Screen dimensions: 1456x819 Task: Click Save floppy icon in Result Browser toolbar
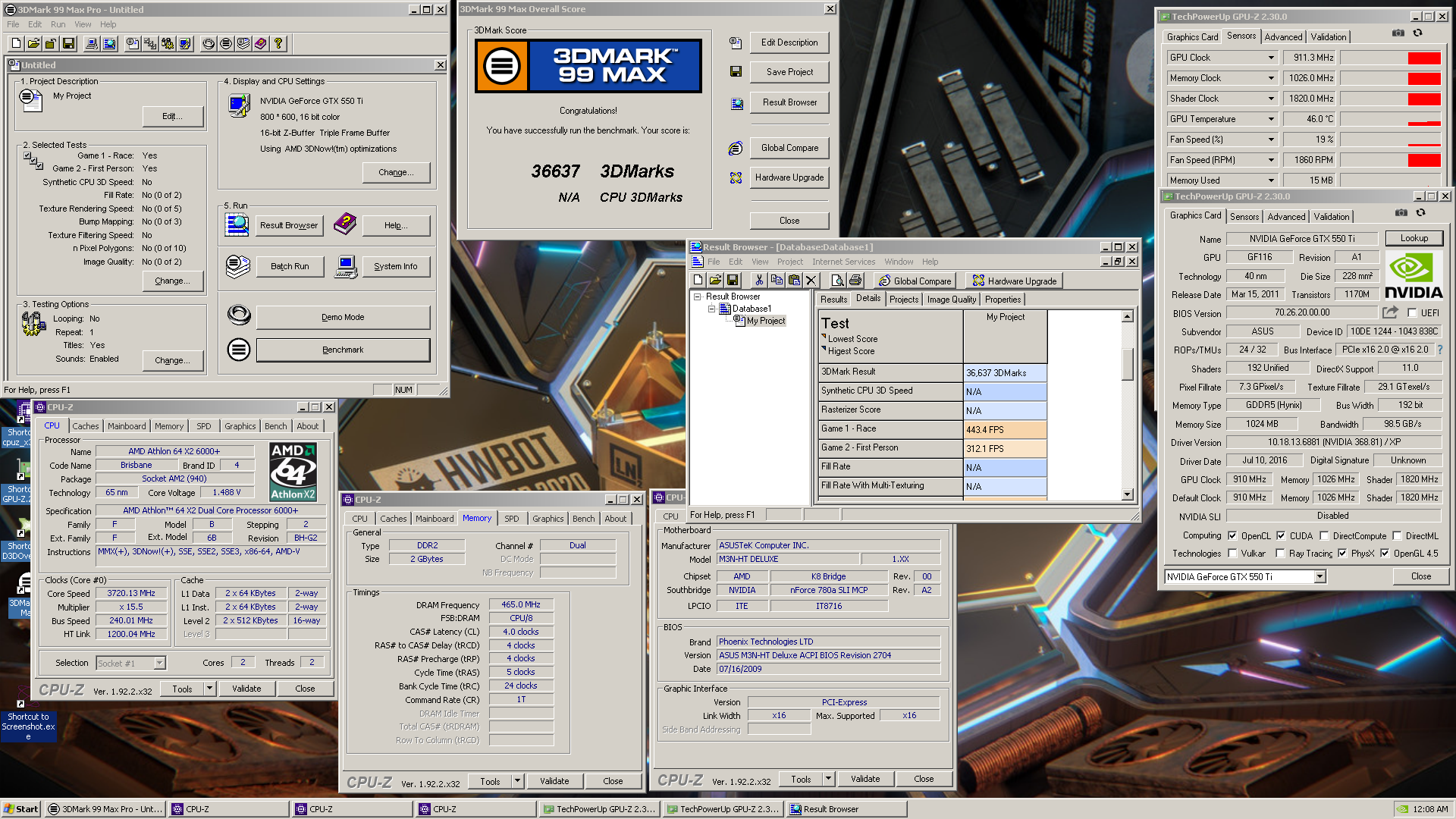point(733,281)
